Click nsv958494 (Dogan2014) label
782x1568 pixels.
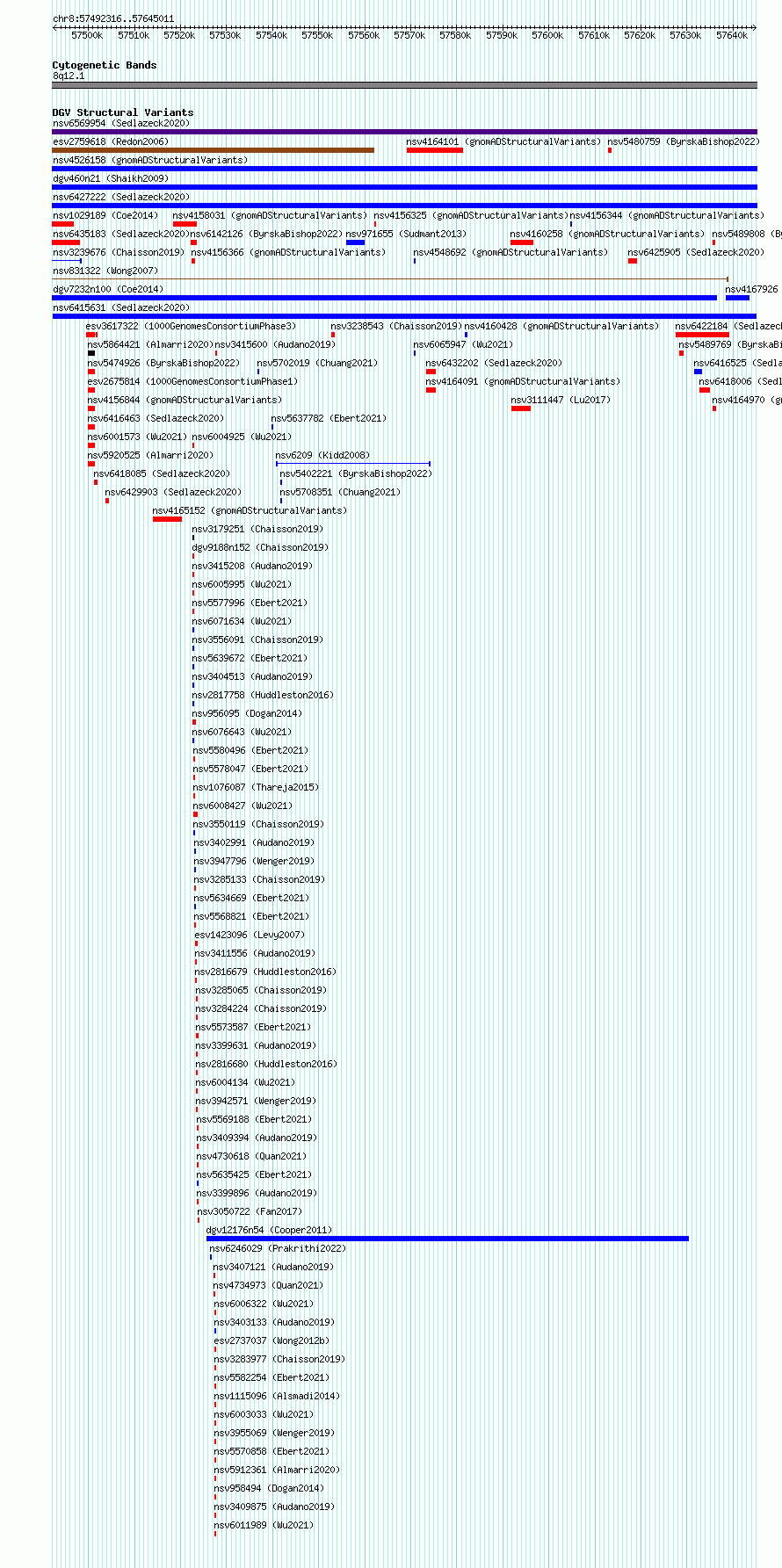click(x=269, y=1488)
